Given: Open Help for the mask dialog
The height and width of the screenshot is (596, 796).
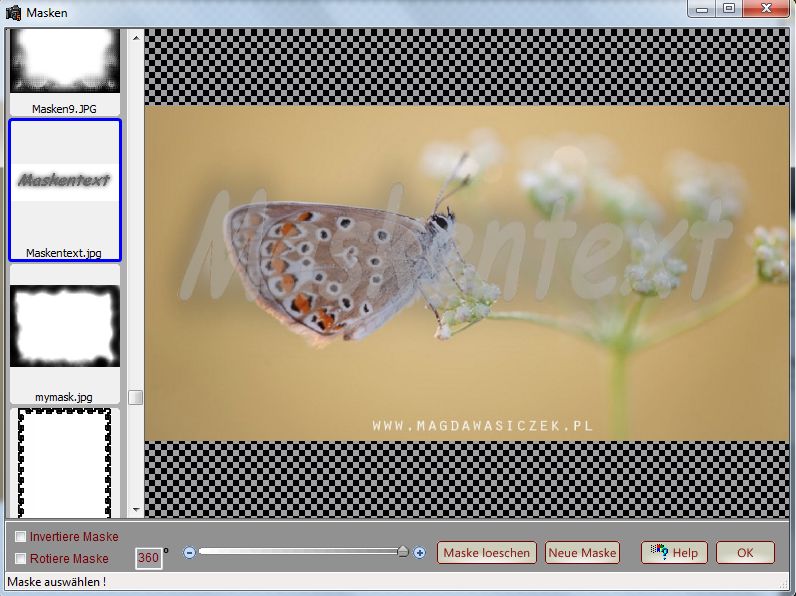Looking at the screenshot, I should click(x=674, y=553).
